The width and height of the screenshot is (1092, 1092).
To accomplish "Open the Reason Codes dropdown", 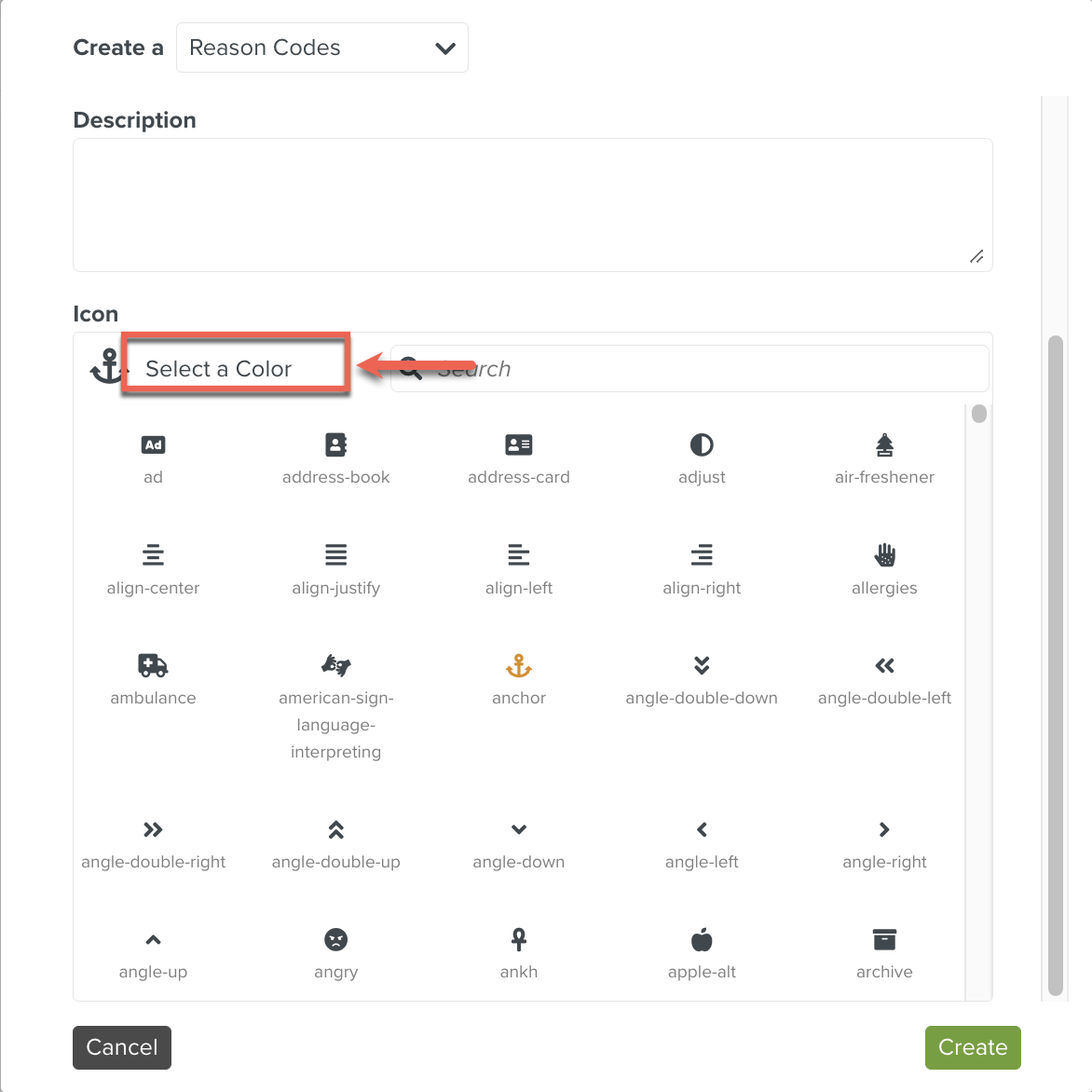I will coord(322,48).
